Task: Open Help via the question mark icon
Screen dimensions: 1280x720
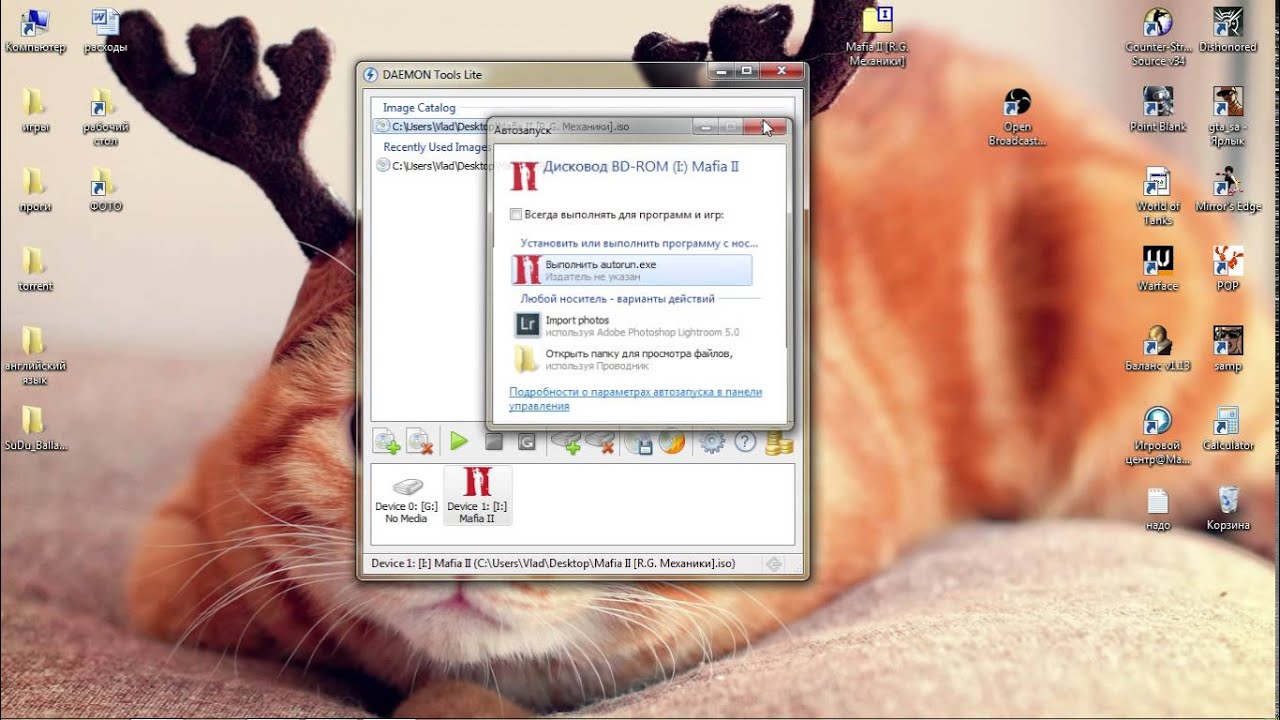Action: [x=745, y=442]
